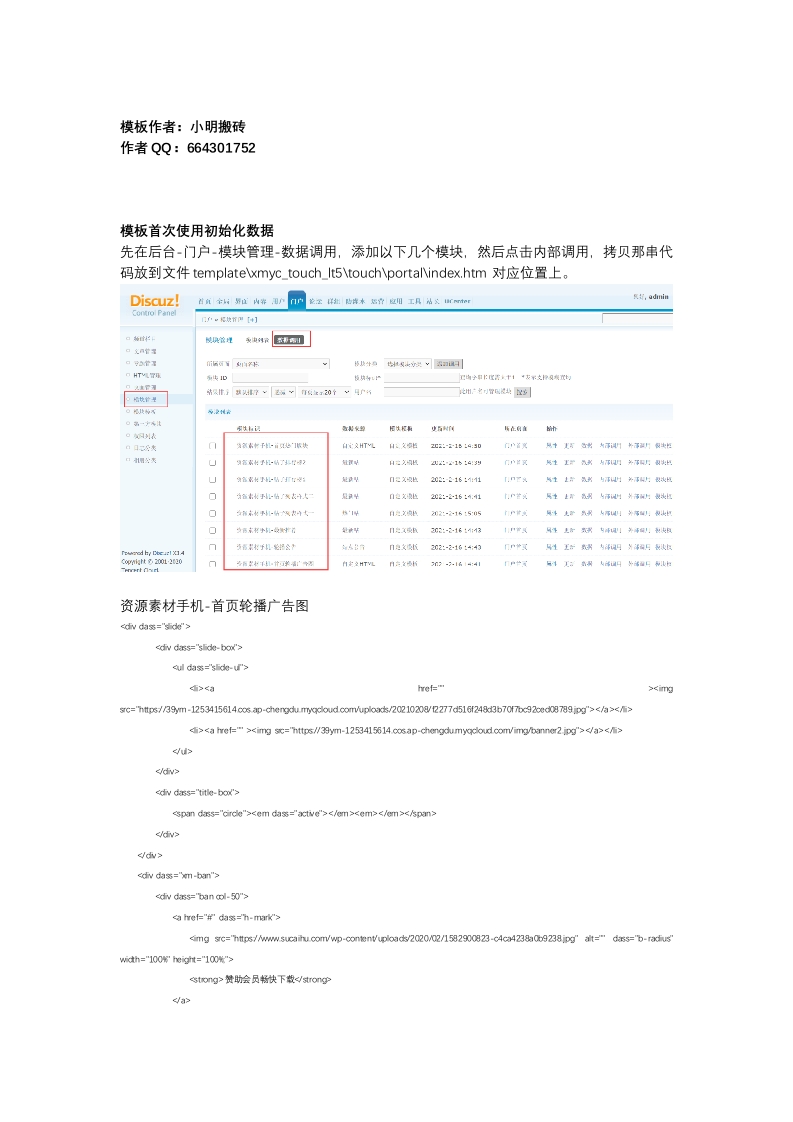Click the Discuz! Control Panel logo

coord(154,303)
